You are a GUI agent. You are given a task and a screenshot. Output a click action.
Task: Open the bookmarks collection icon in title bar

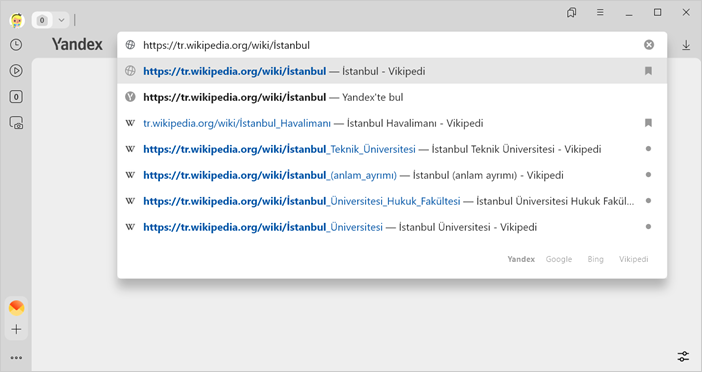pos(572,13)
